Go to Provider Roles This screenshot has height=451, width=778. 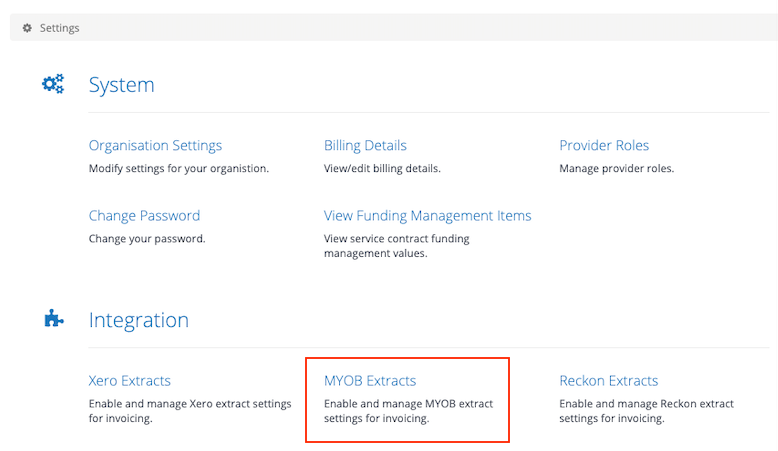pyautogui.click(x=604, y=145)
